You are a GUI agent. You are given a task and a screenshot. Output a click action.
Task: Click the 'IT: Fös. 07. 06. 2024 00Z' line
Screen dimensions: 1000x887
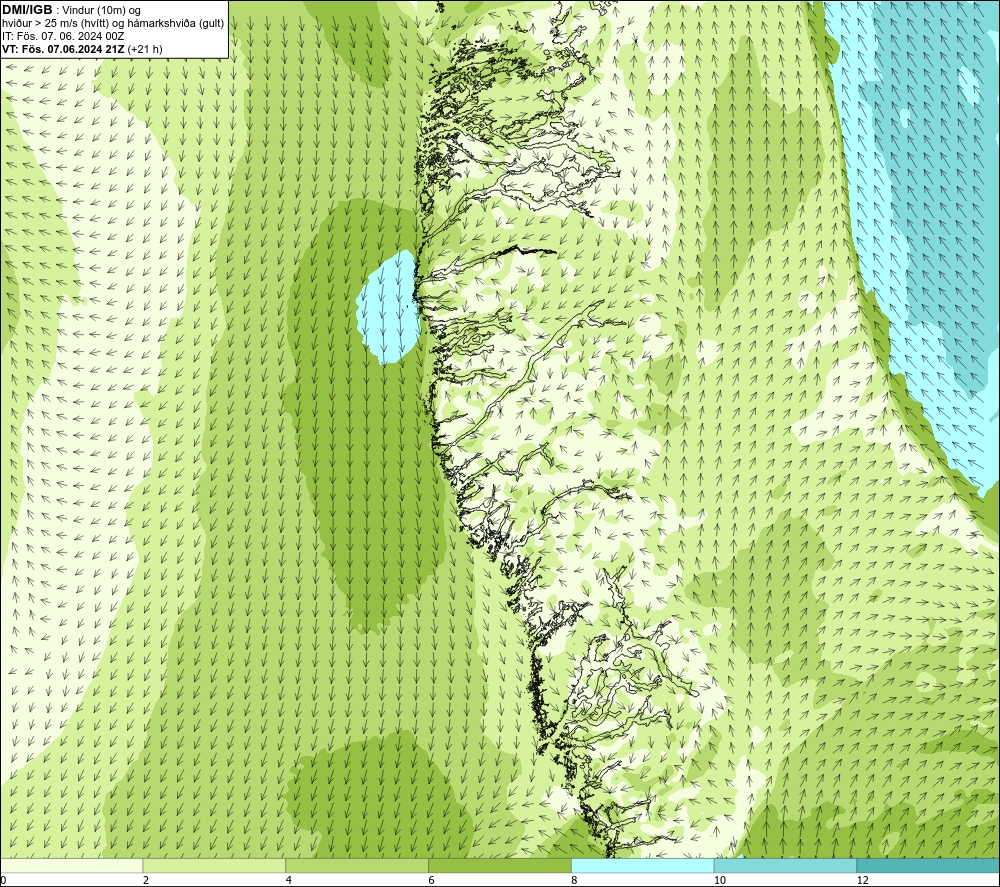click(63, 36)
